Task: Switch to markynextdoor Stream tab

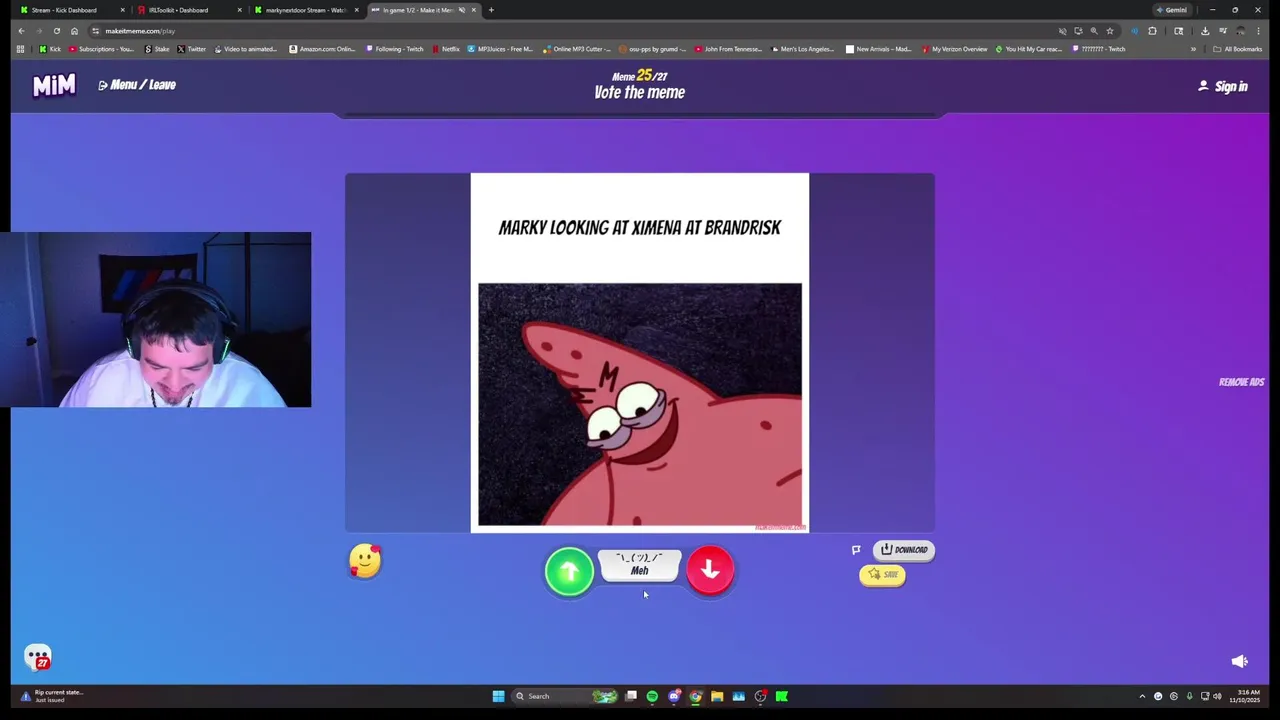Action: tap(305, 10)
